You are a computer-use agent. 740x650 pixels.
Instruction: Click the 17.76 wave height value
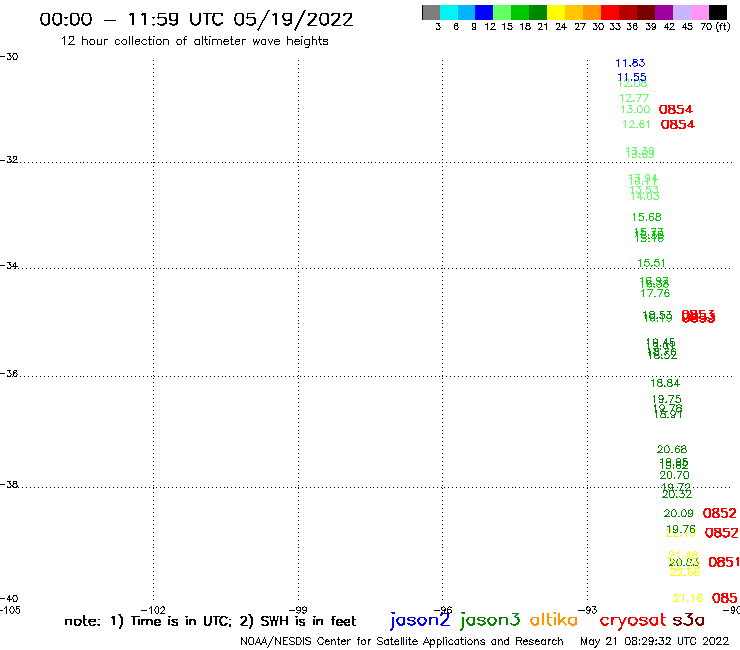click(x=655, y=294)
